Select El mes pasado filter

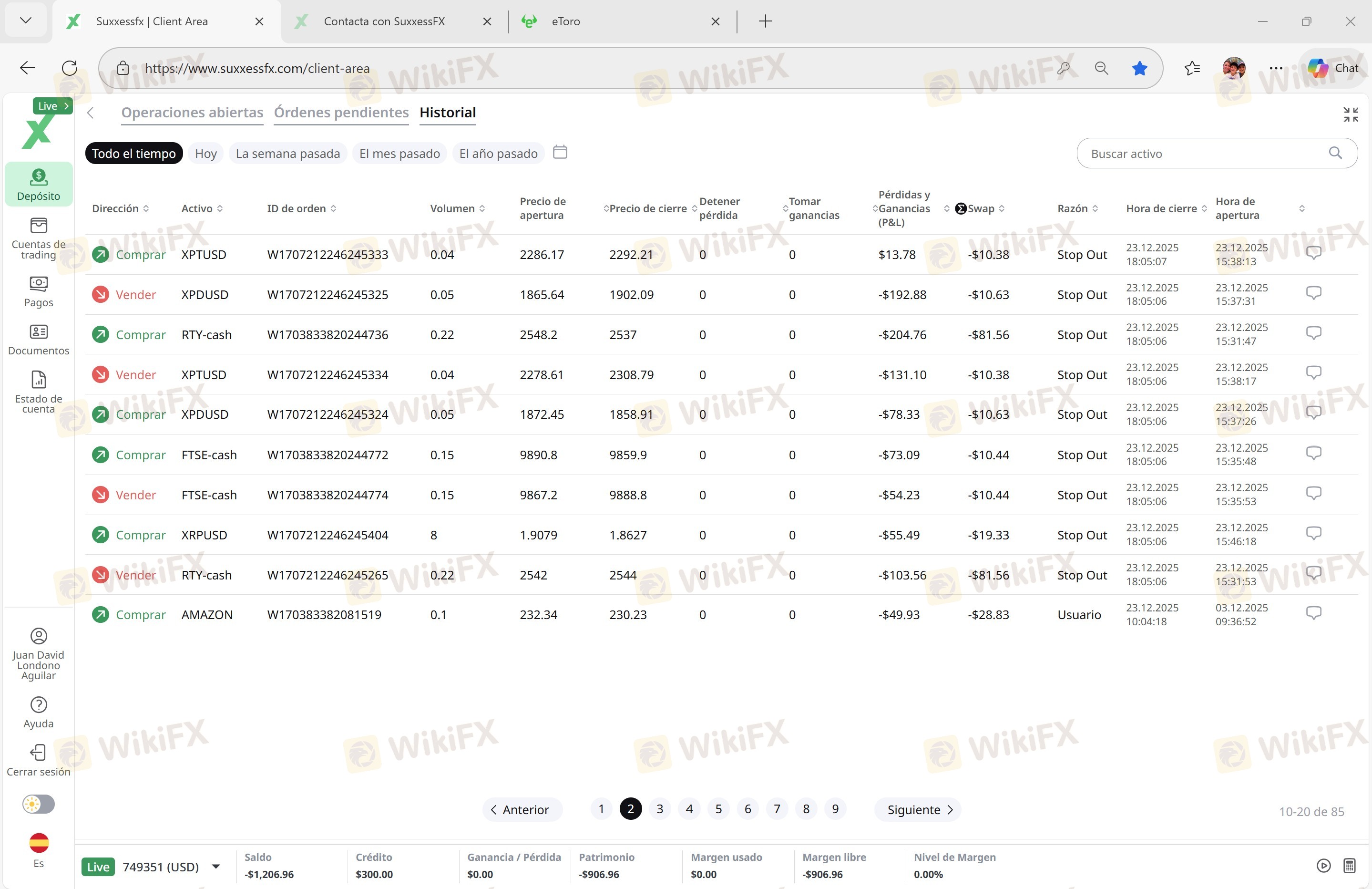click(399, 154)
